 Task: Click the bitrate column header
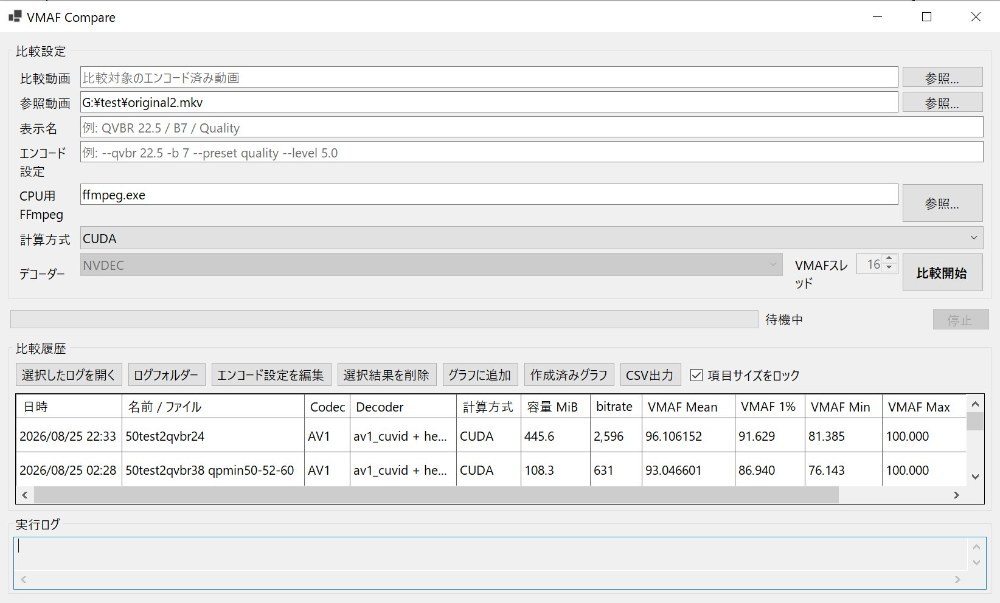pyautogui.click(x=616, y=407)
